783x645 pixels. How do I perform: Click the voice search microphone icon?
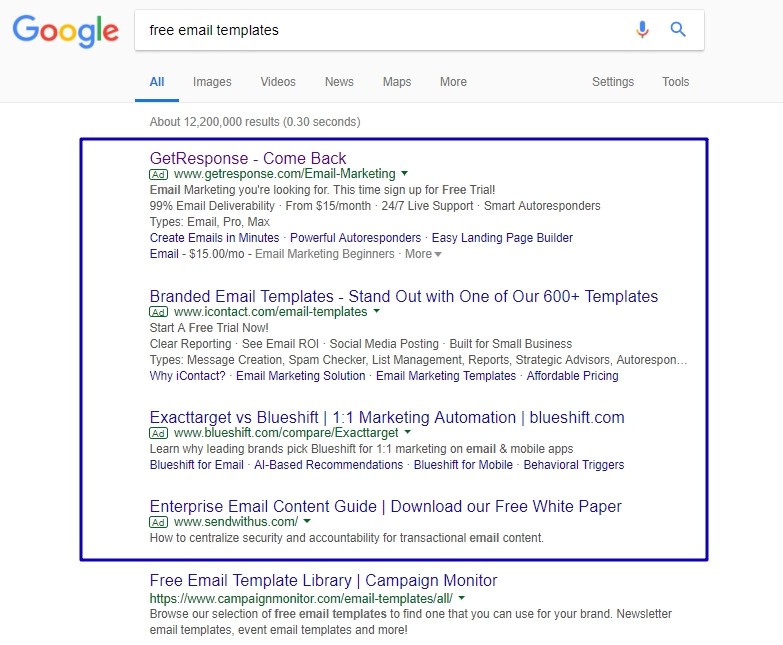[x=642, y=30]
